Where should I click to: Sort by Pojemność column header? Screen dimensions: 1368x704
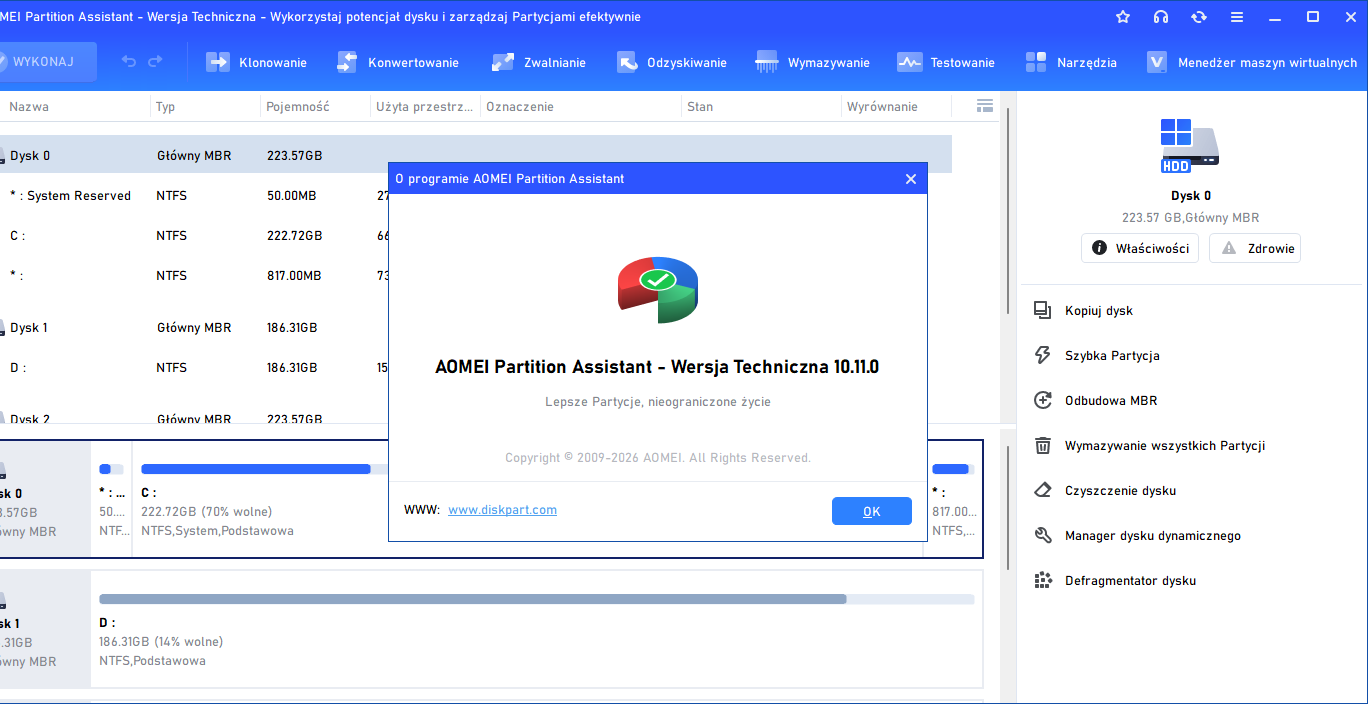[x=297, y=106]
